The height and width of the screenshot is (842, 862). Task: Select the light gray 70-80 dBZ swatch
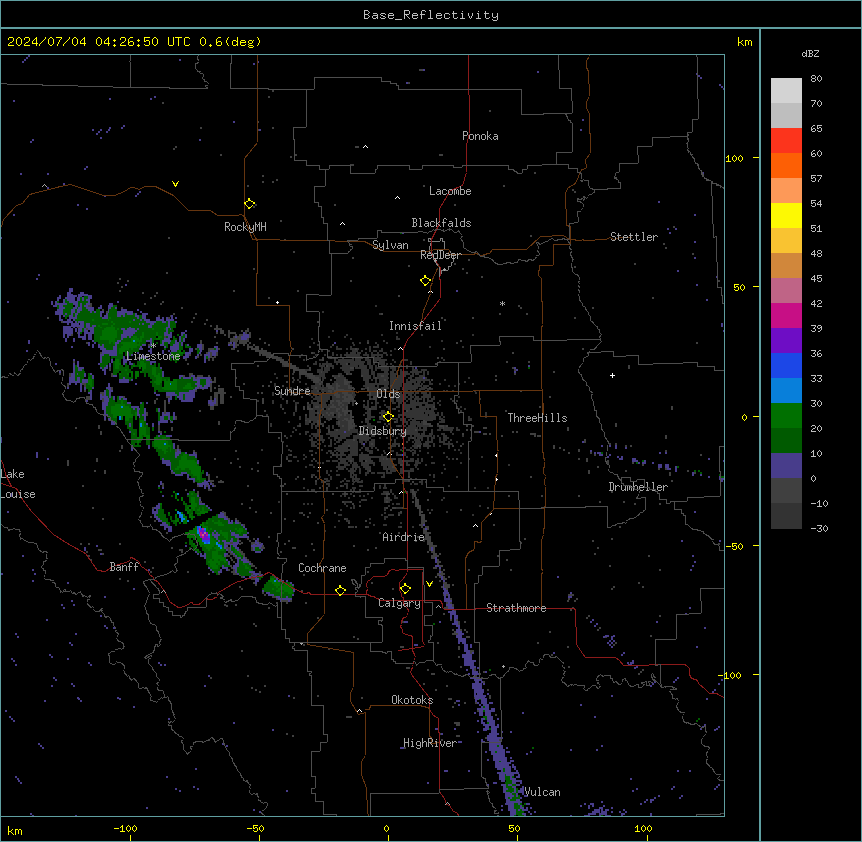point(786,91)
